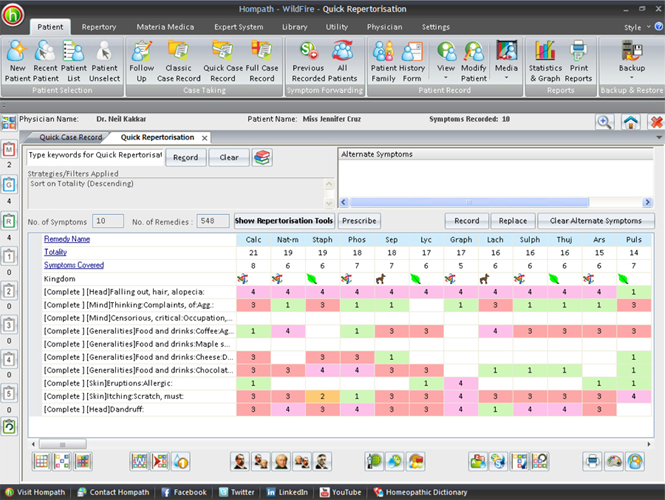Click the Hompath logo orb

(13, 15)
